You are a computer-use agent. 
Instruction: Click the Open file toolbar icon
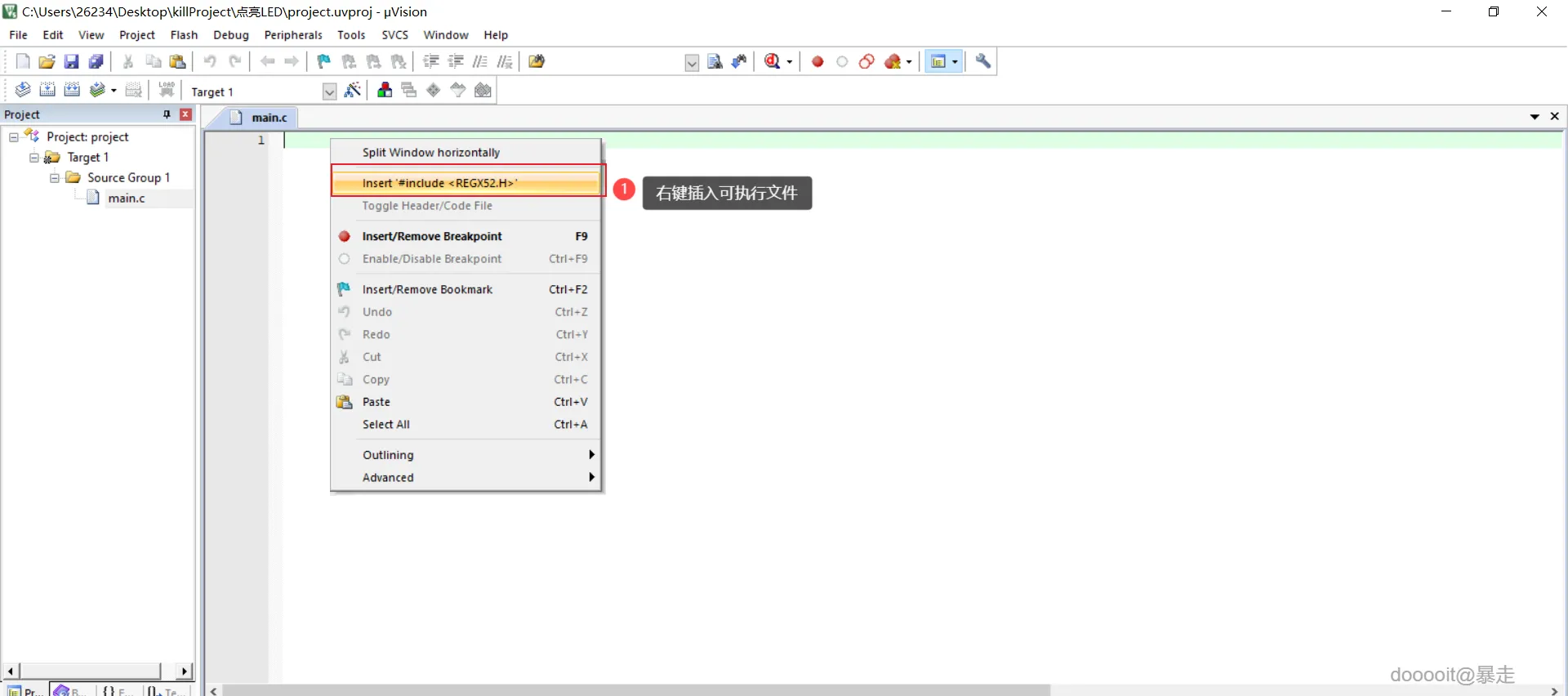(47, 61)
